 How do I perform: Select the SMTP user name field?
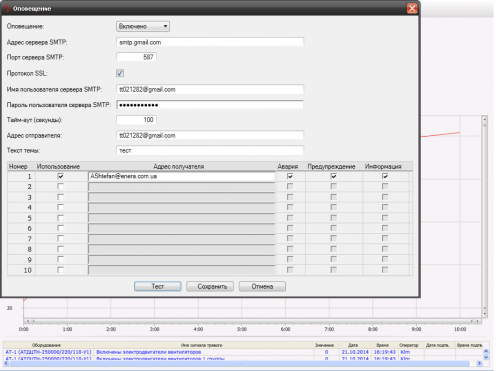pos(210,89)
